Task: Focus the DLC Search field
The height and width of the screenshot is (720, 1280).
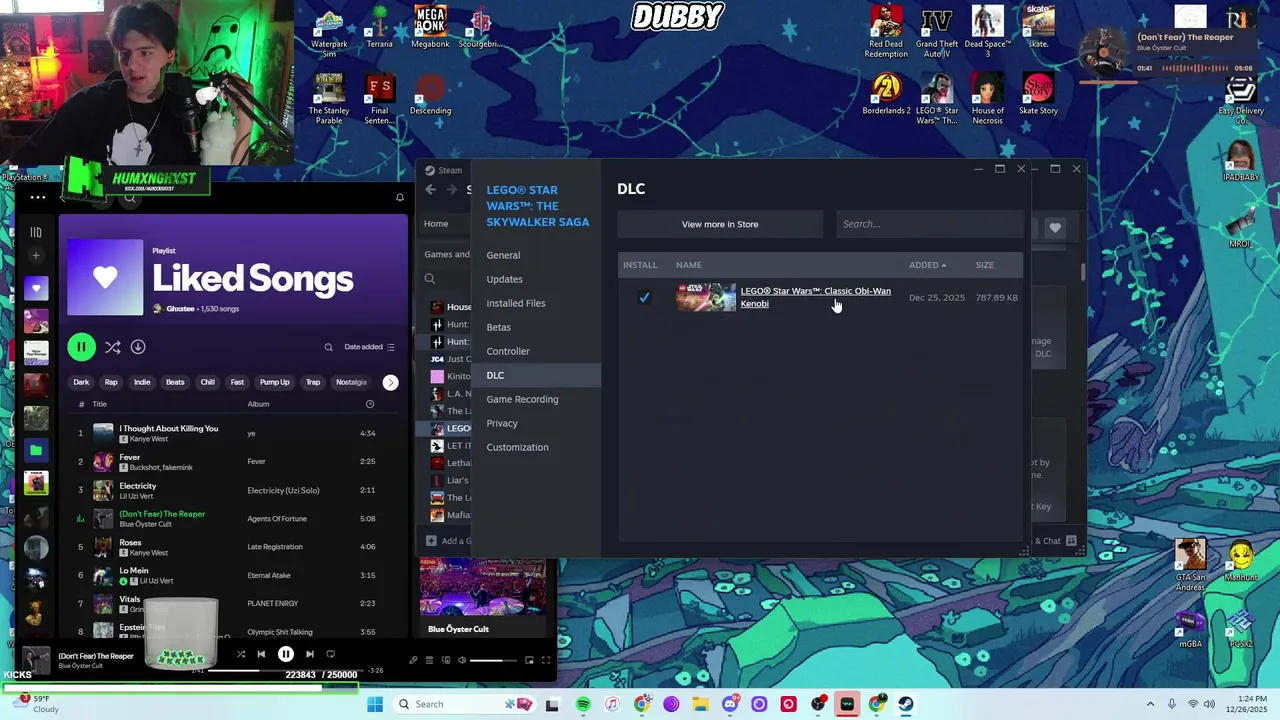Action: click(929, 224)
